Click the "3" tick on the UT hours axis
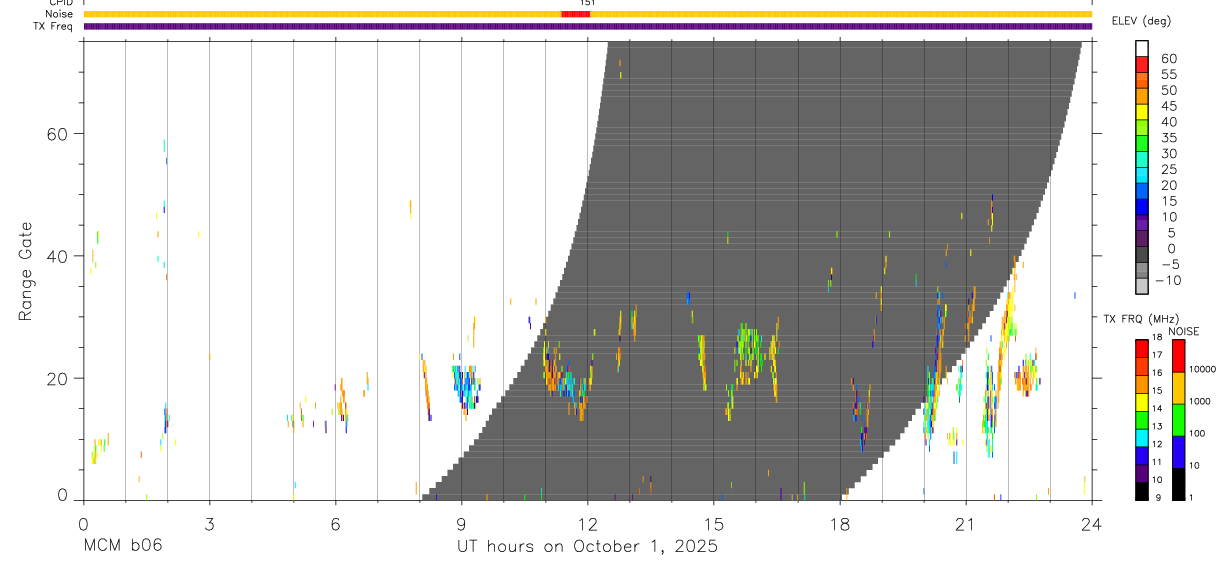 tap(209, 523)
